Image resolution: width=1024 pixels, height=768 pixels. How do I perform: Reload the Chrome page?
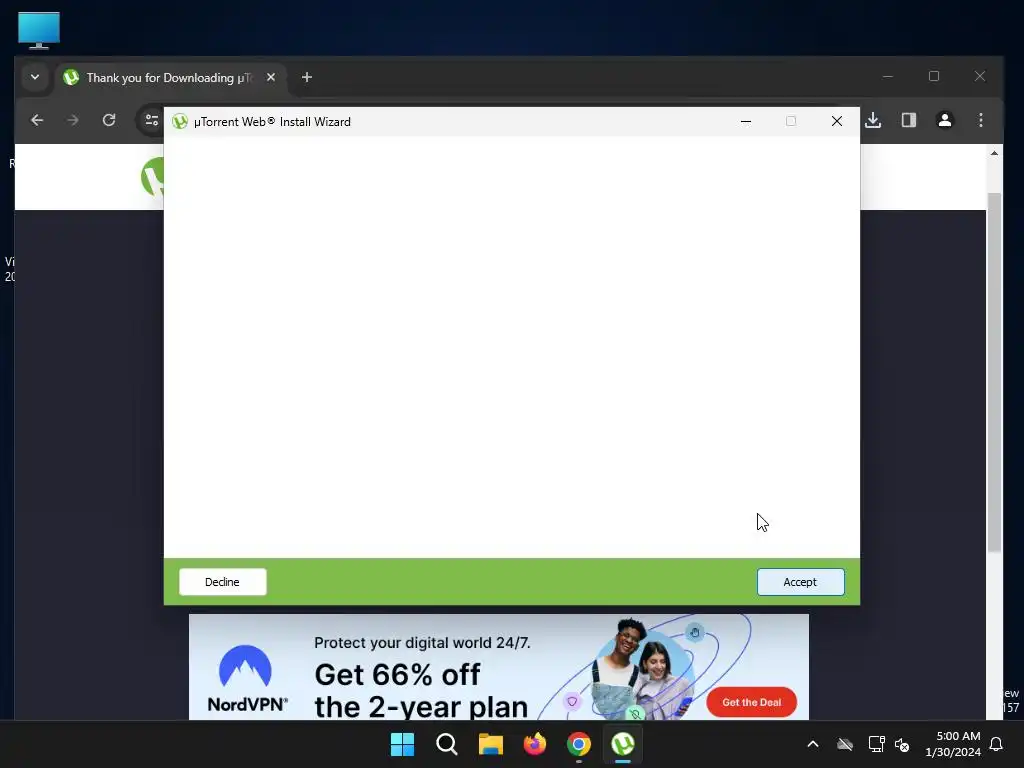point(109,120)
